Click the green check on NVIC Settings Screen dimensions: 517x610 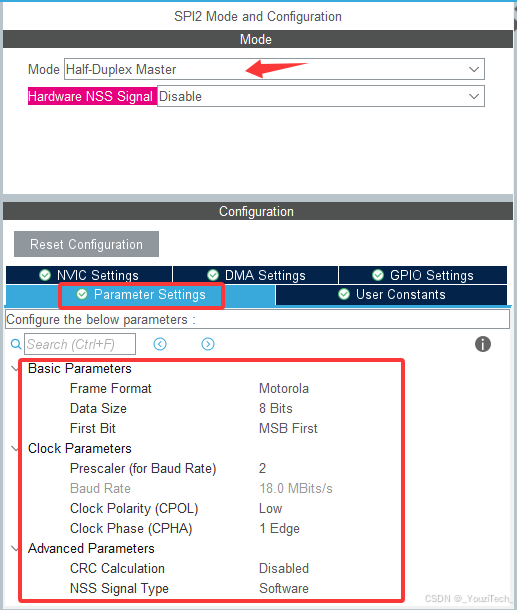(45, 275)
